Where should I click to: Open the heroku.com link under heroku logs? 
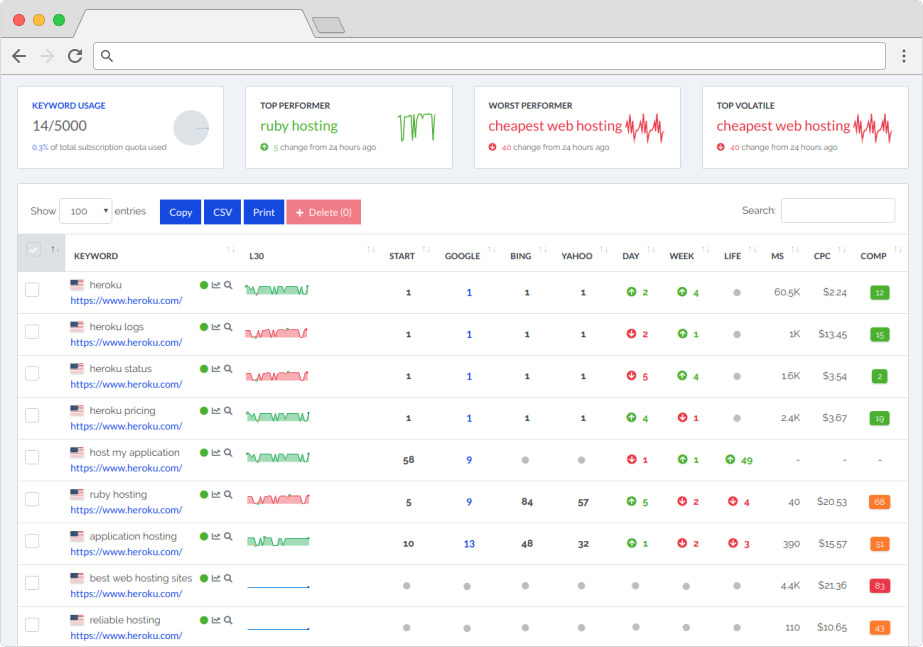point(127,343)
